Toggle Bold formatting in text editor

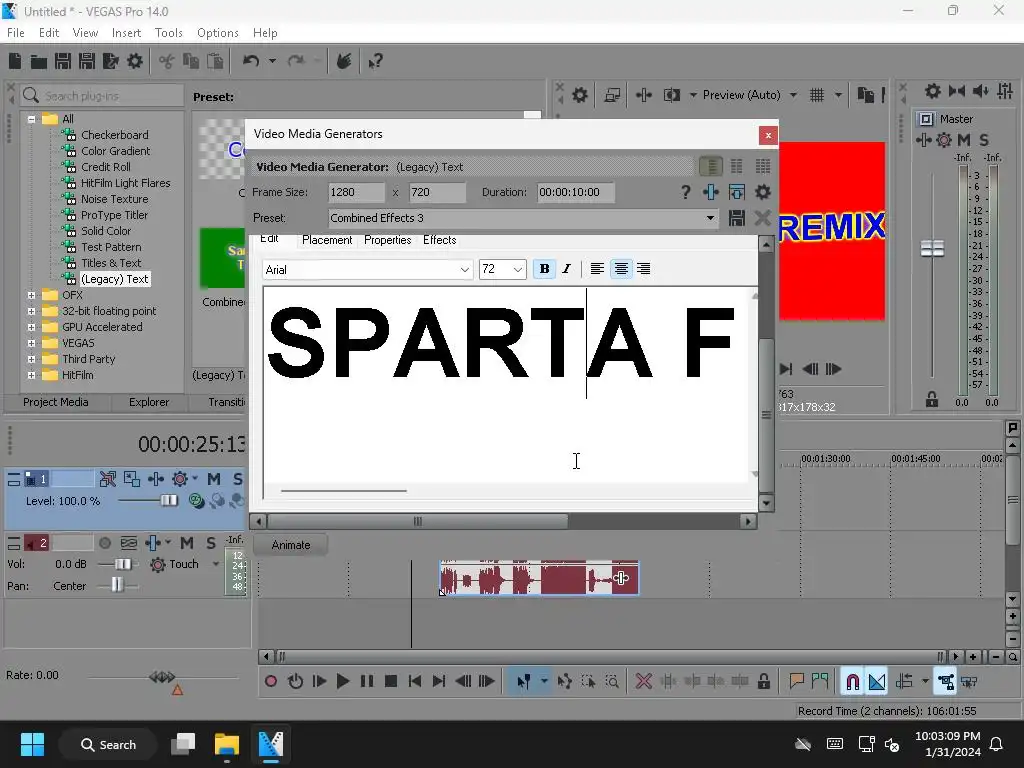[x=544, y=269]
